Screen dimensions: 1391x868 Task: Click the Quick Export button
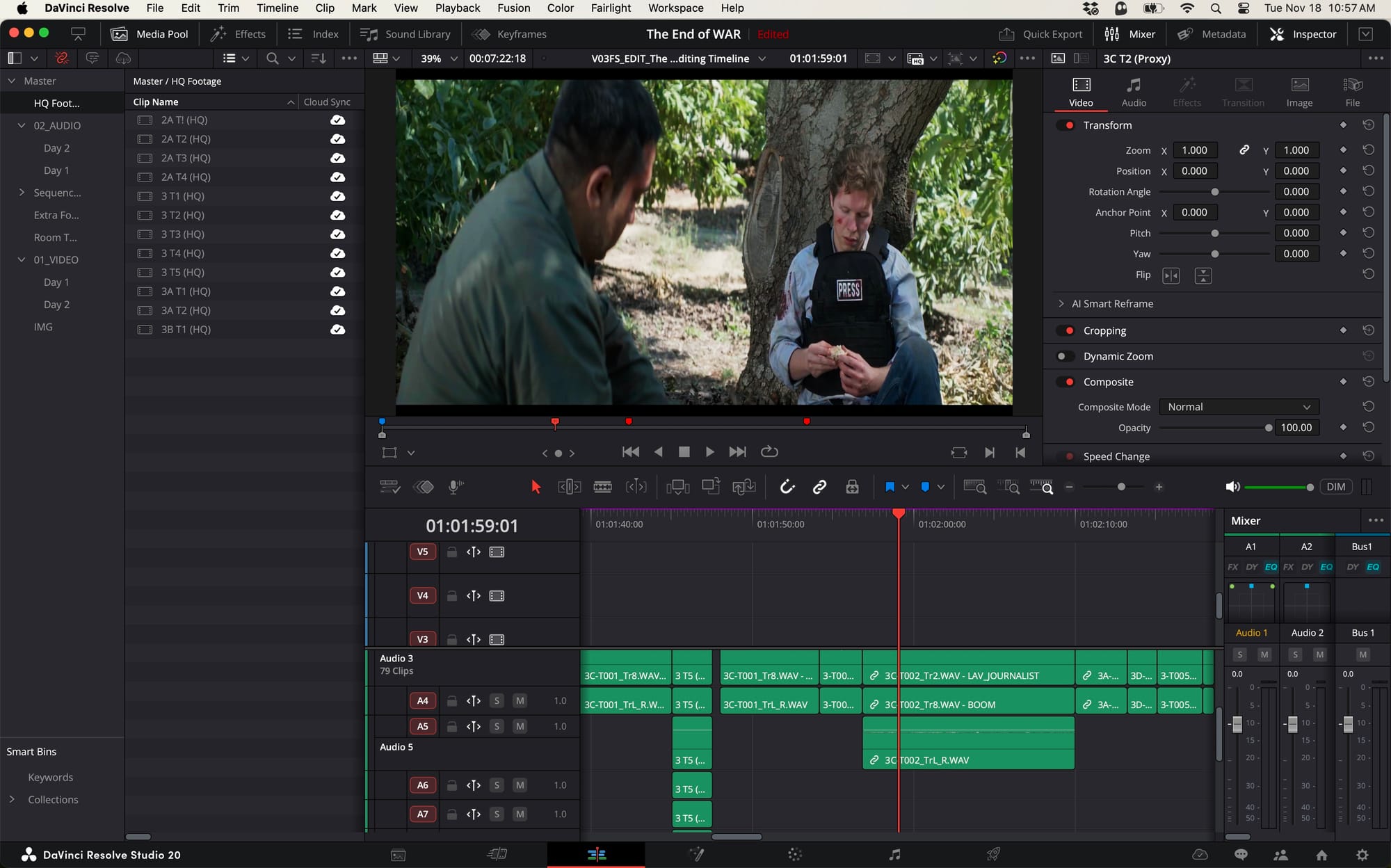pyautogui.click(x=1040, y=34)
